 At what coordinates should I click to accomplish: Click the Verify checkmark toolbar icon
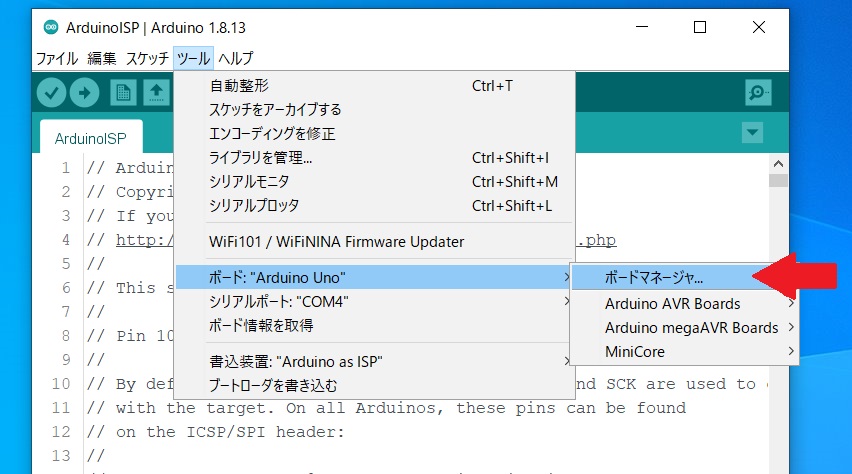(x=52, y=92)
